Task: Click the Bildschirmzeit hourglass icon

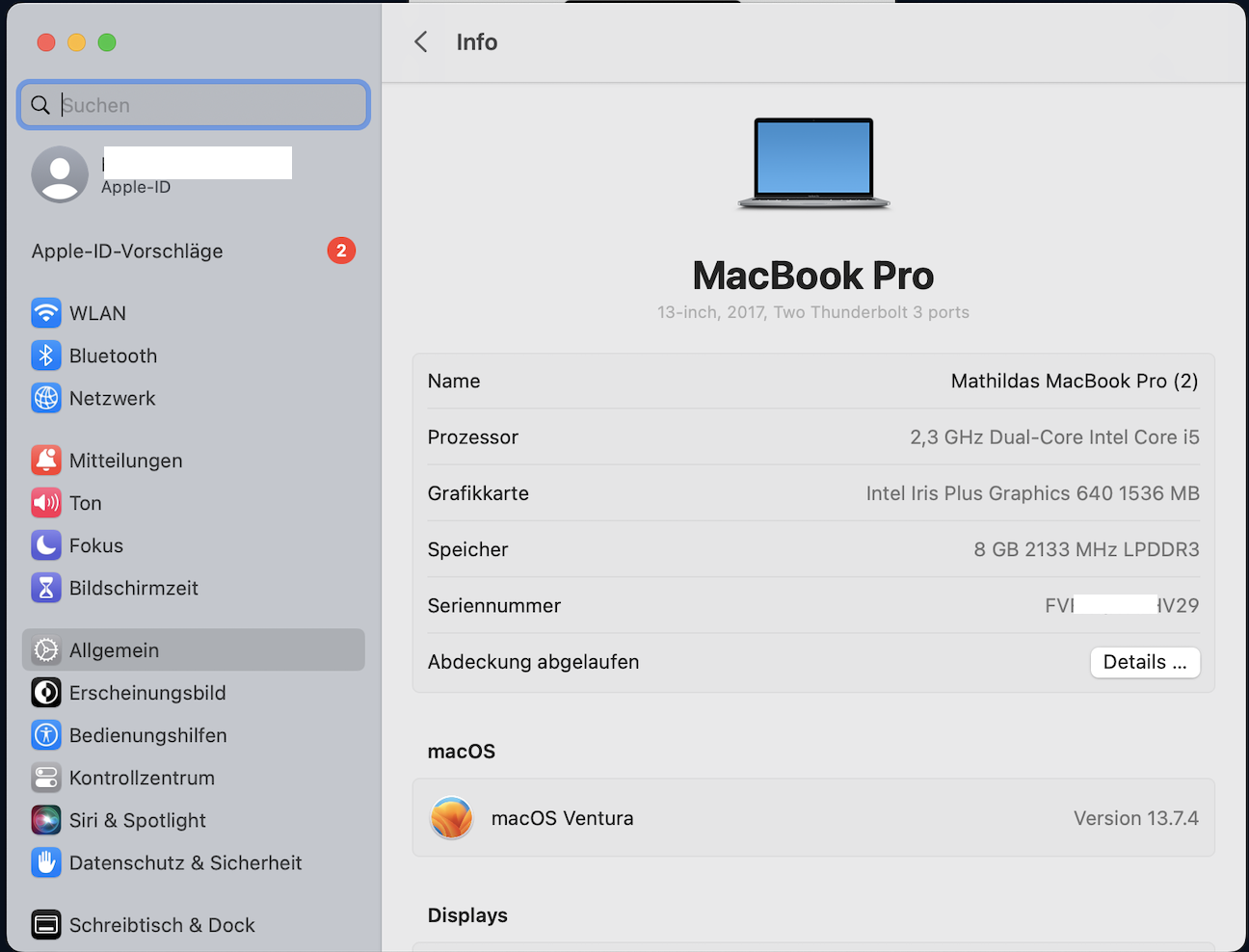Action: coord(46,588)
